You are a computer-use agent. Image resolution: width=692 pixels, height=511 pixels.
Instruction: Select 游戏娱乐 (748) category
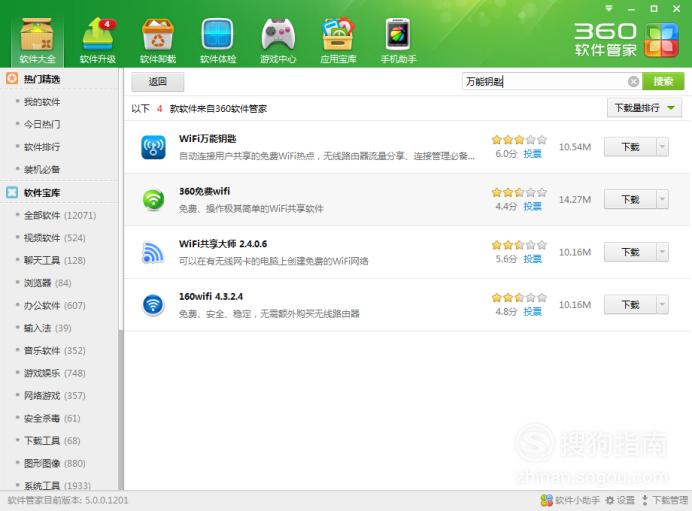54,373
